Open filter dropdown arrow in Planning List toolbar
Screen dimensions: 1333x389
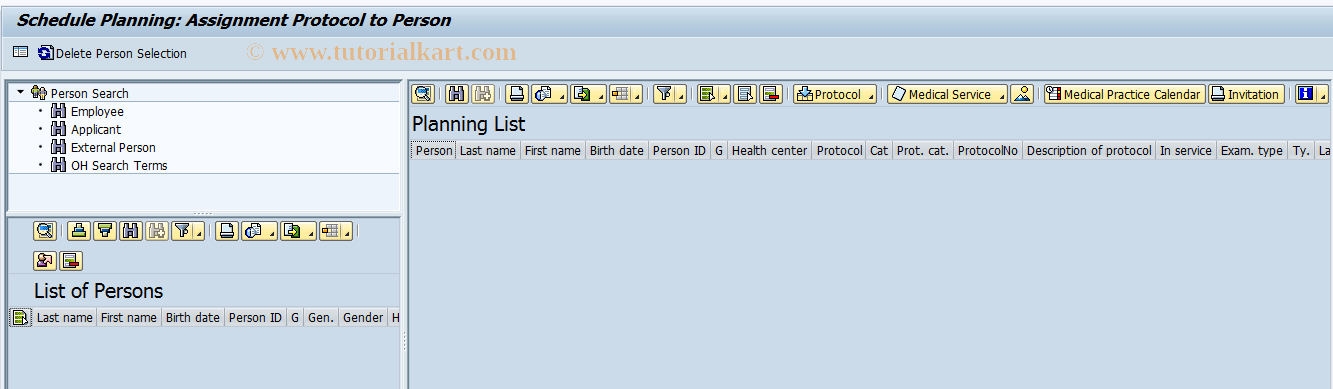pyautogui.click(x=681, y=94)
